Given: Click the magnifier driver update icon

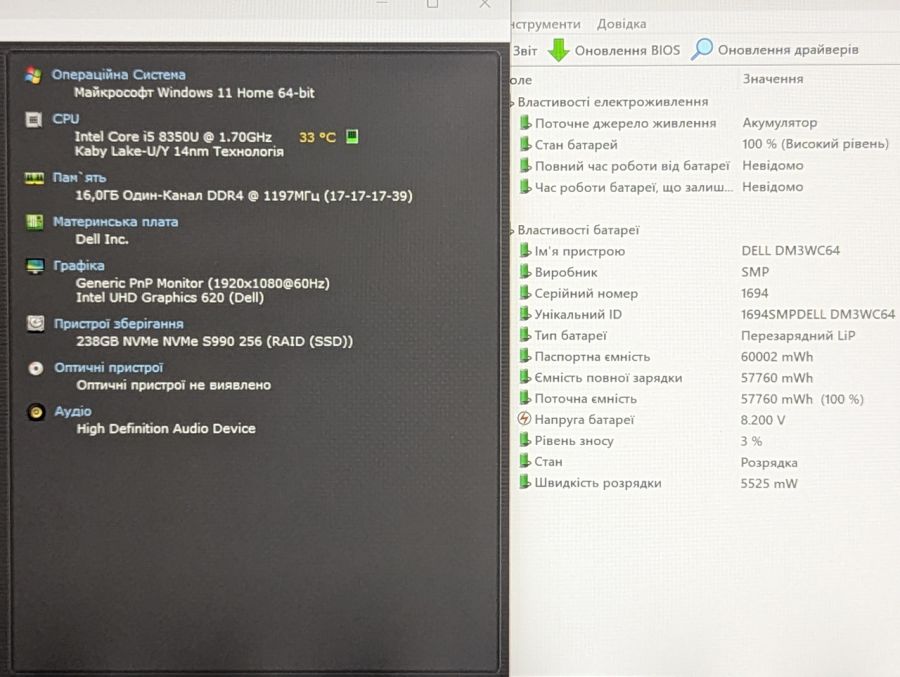Looking at the screenshot, I should [701, 49].
